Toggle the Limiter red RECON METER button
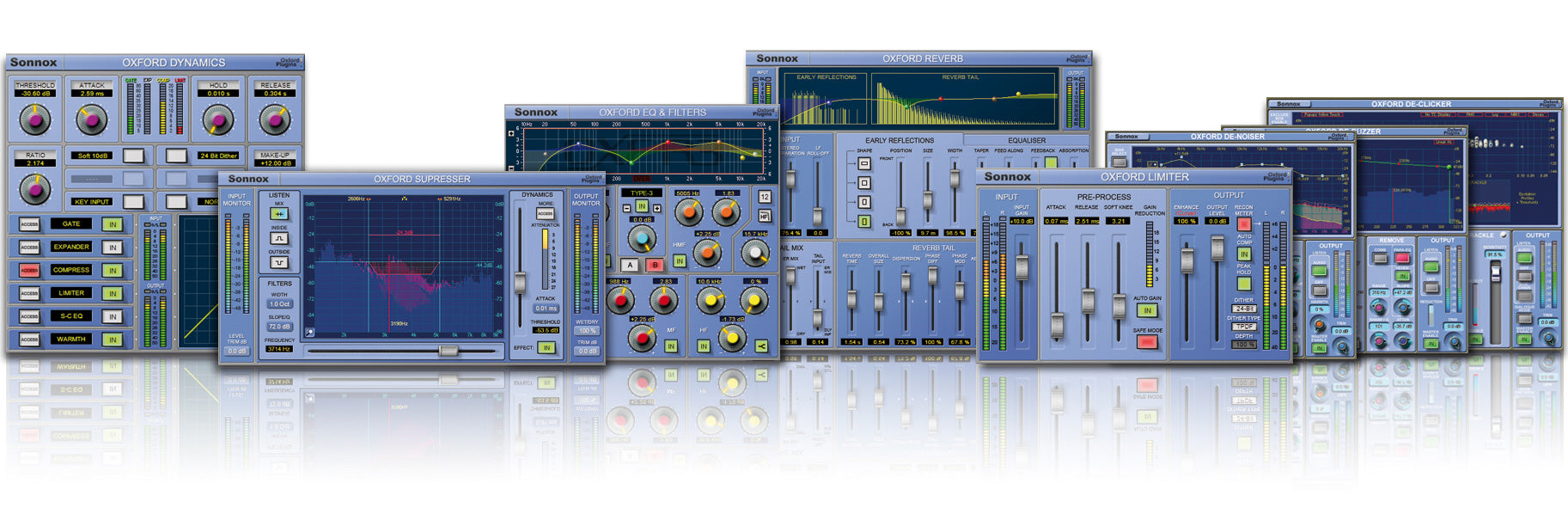 (x=1243, y=223)
